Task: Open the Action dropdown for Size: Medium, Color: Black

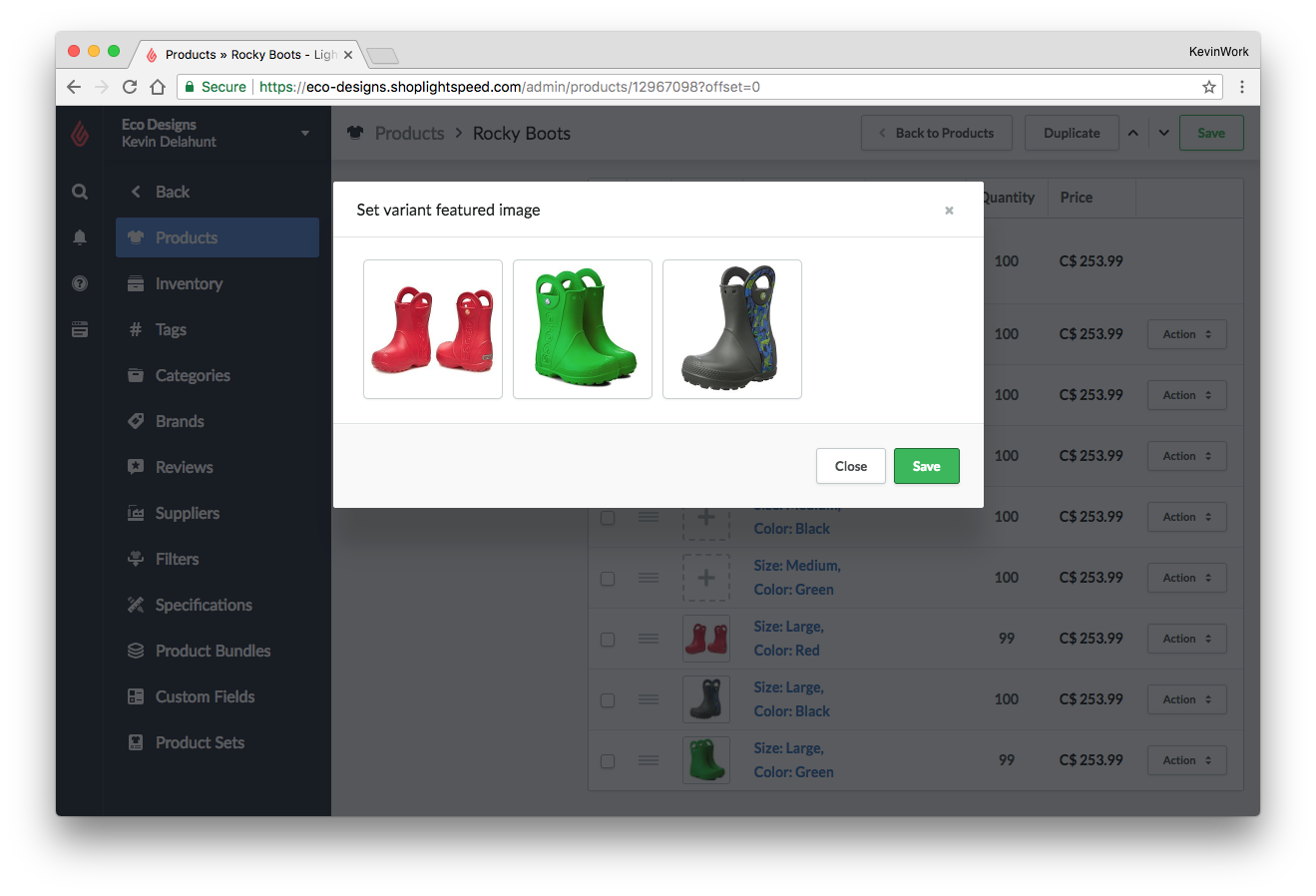Action: (x=1186, y=517)
